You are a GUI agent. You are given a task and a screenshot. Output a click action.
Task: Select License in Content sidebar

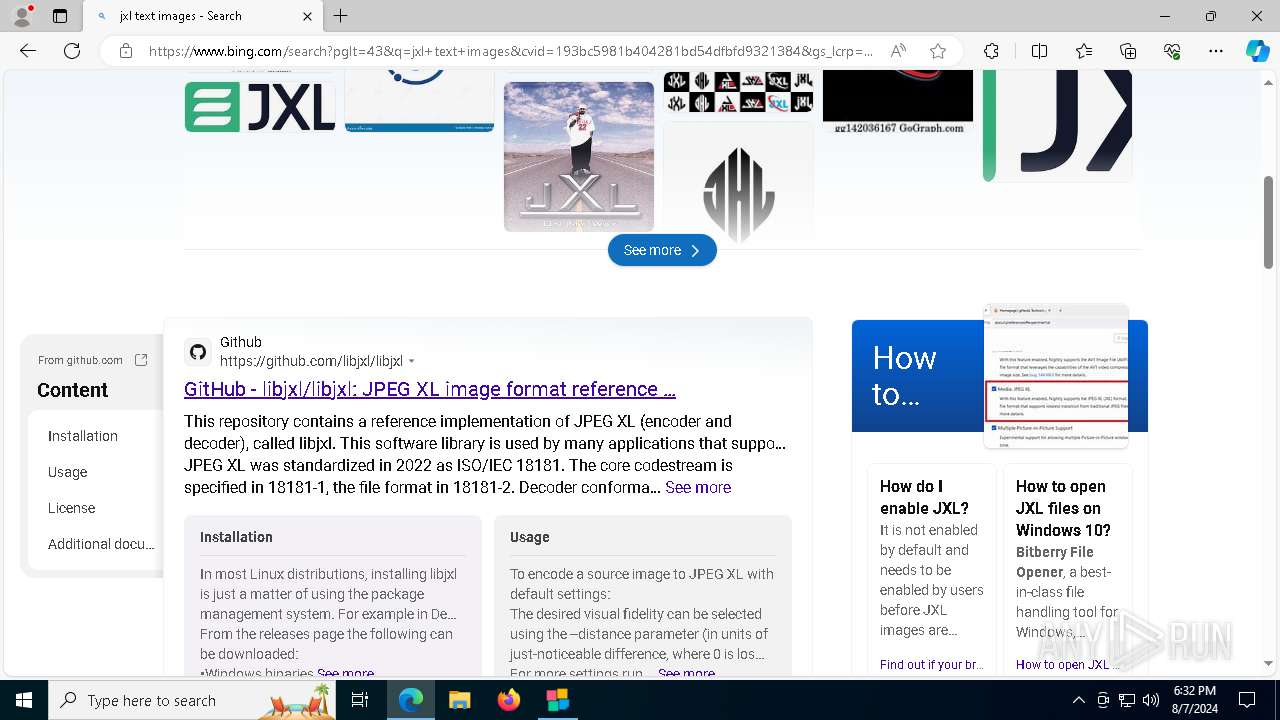[71, 508]
